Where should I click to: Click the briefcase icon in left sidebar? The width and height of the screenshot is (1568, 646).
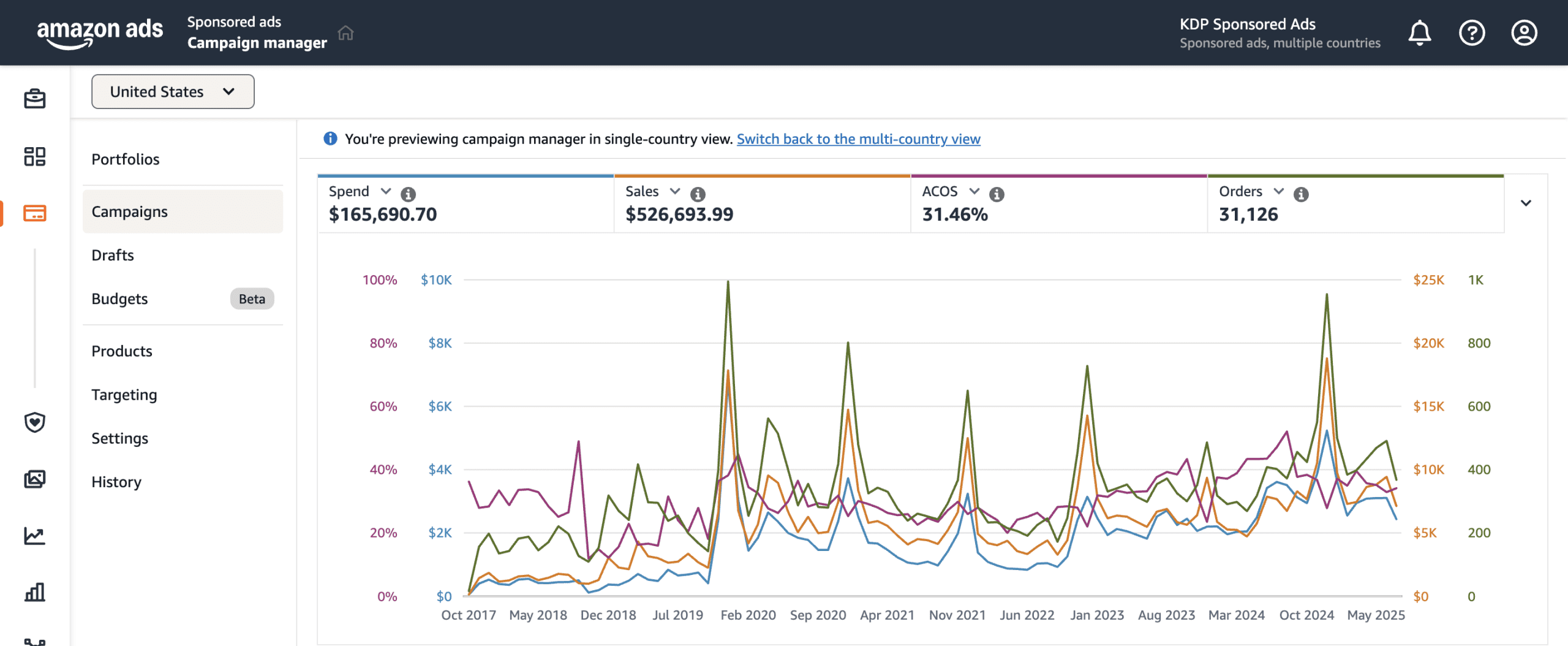[x=35, y=99]
